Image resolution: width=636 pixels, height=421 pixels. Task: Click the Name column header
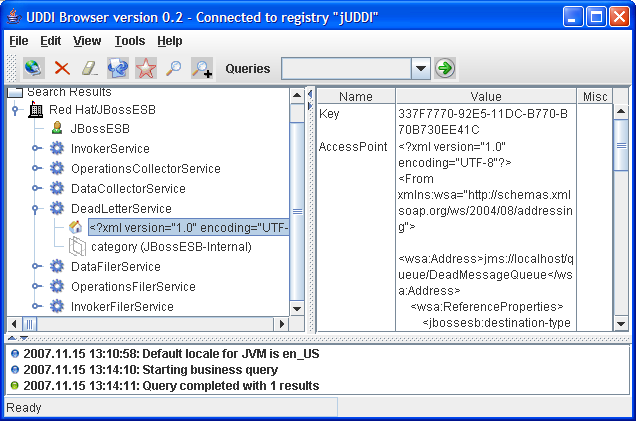pos(356,96)
